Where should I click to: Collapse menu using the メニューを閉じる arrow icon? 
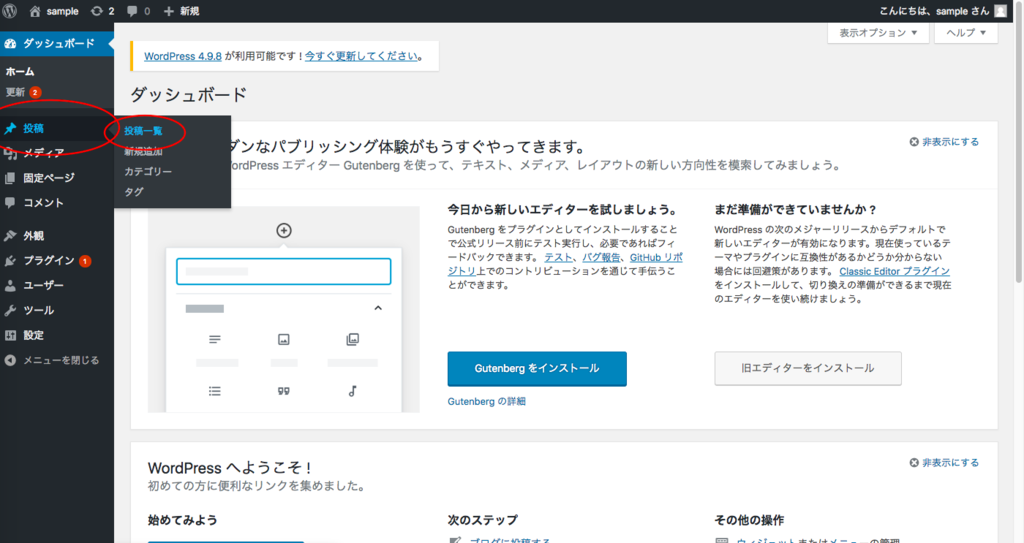(x=10, y=360)
